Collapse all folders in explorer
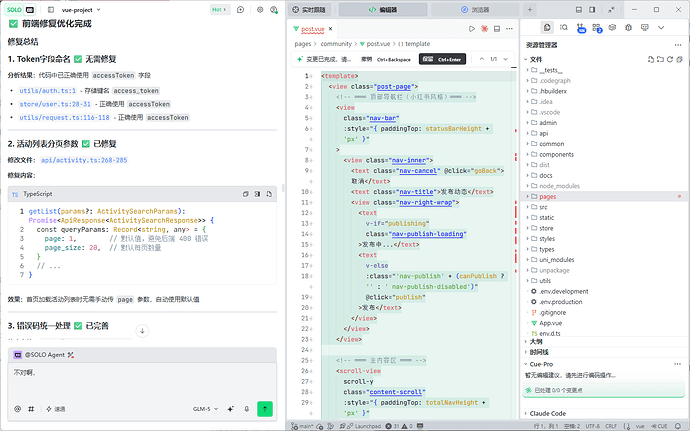 coord(679,59)
